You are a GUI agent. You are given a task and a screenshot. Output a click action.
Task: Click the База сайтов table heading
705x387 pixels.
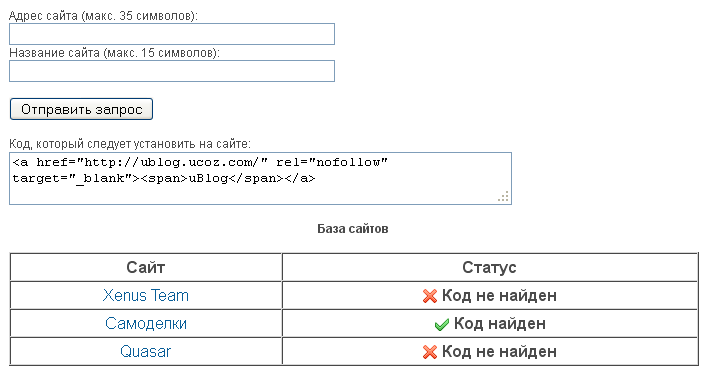pyautogui.click(x=352, y=229)
